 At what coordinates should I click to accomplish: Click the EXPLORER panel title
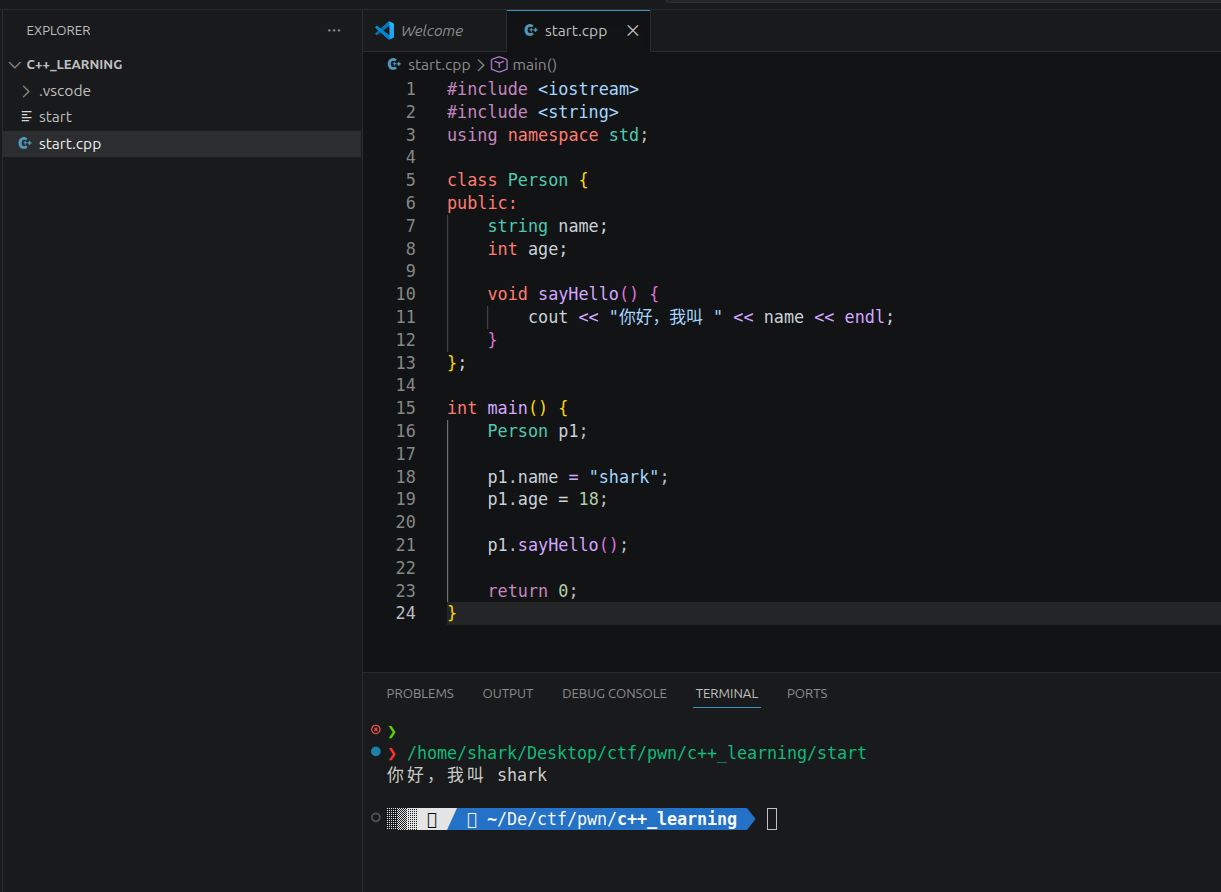coord(58,31)
